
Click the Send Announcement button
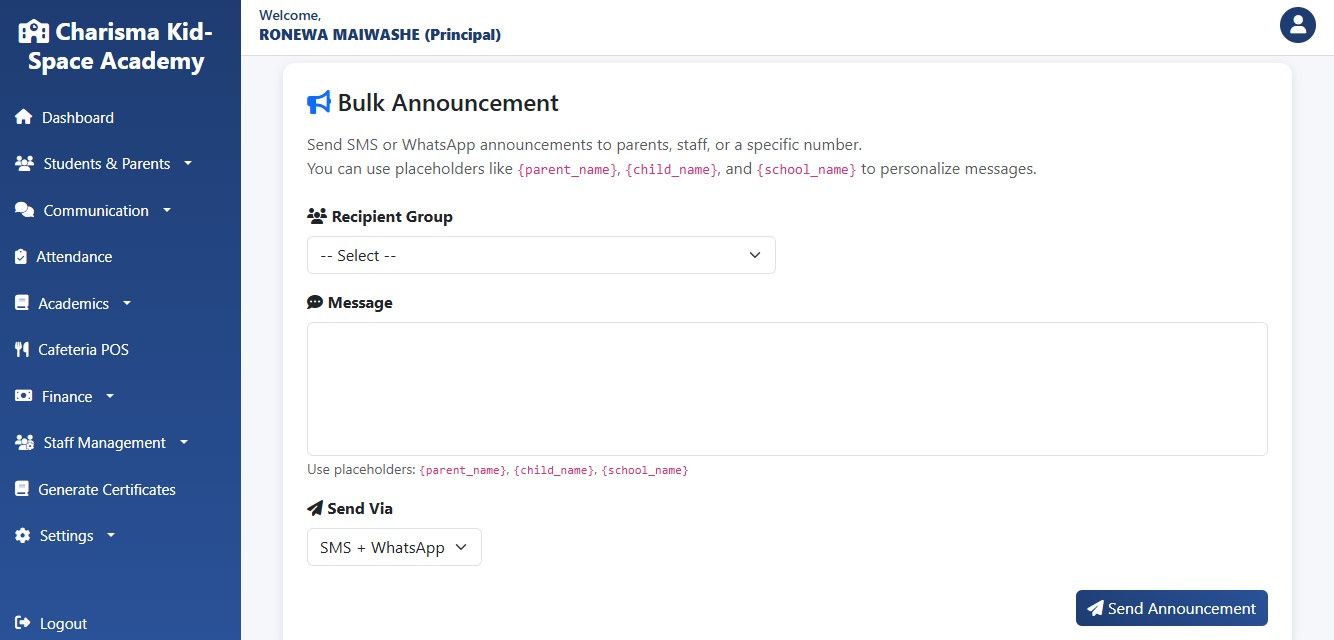[x=1171, y=608]
